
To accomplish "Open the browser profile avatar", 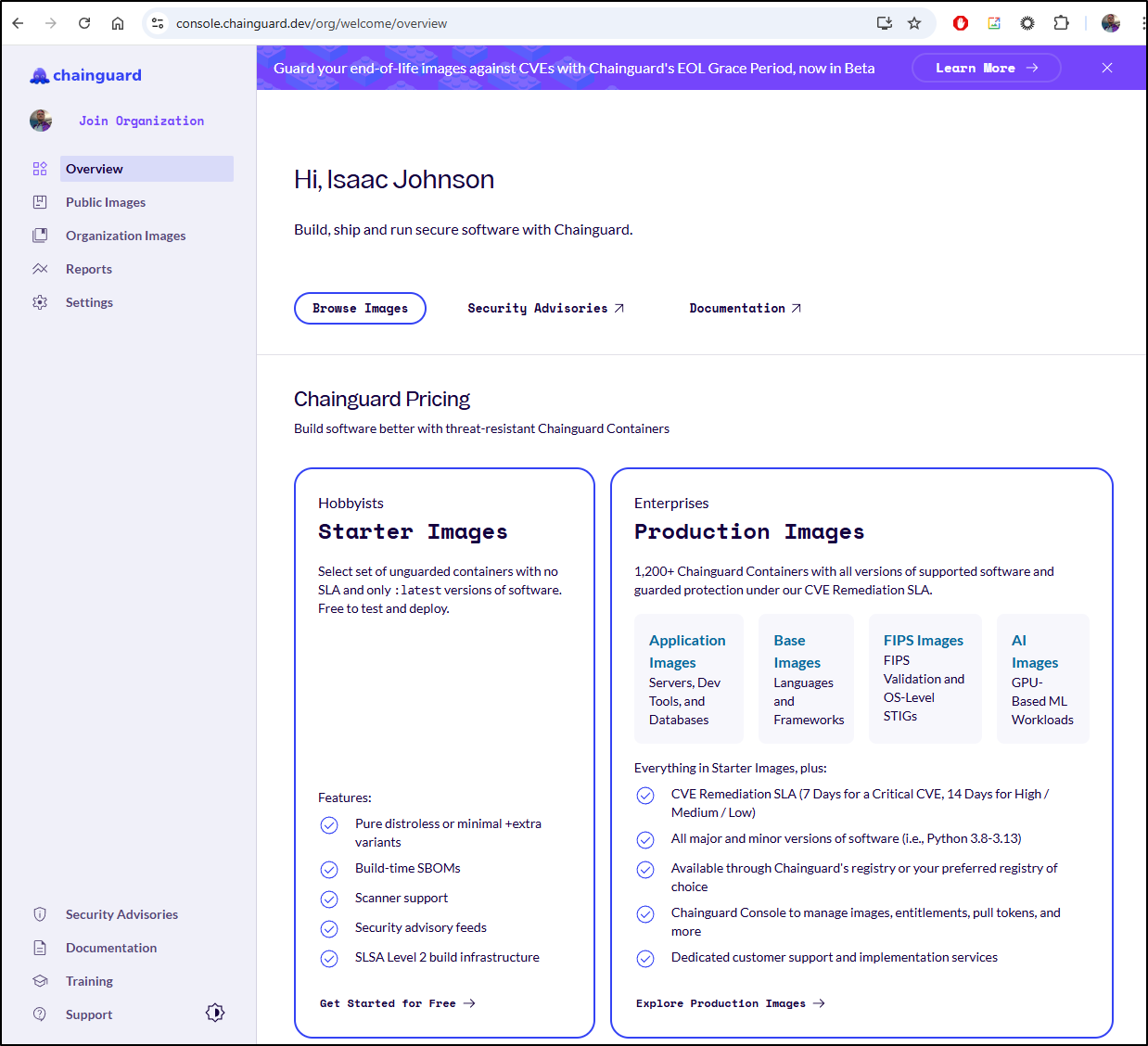I will (1111, 23).
